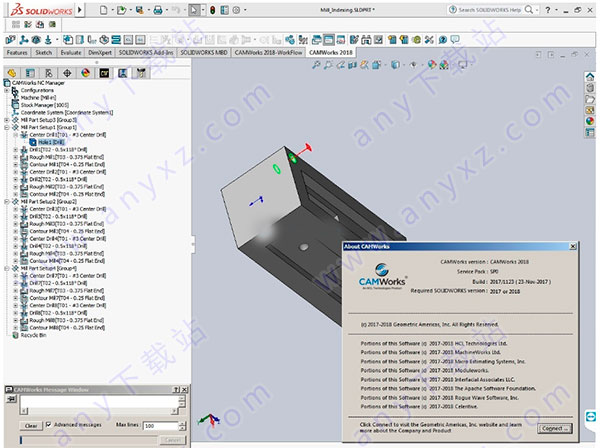Open the DimXpertManager crosshair tab icon
This screenshot has width=600, height=448.
pos(67,73)
